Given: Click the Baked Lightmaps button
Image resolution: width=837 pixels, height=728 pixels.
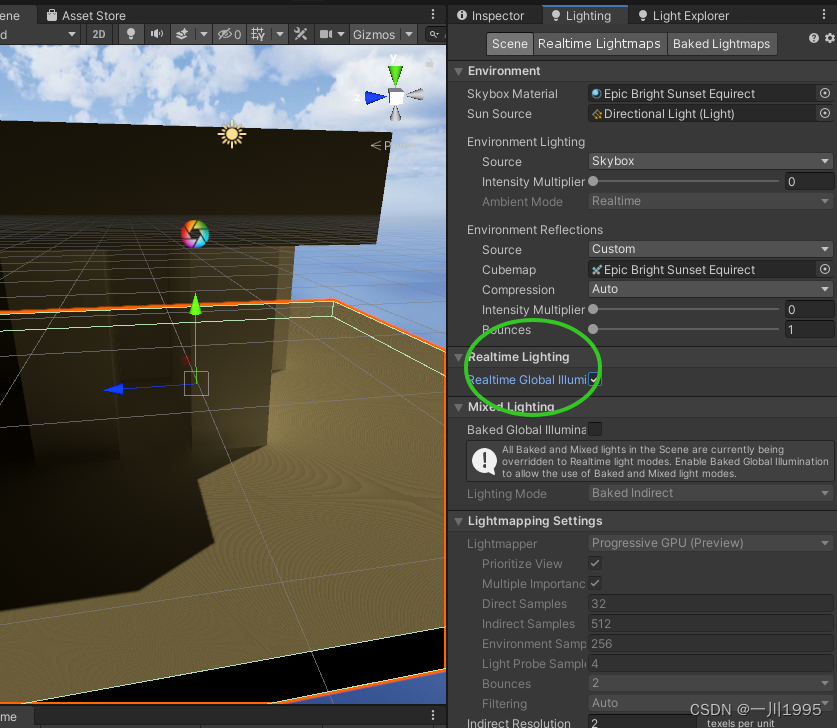Looking at the screenshot, I should (x=721, y=44).
